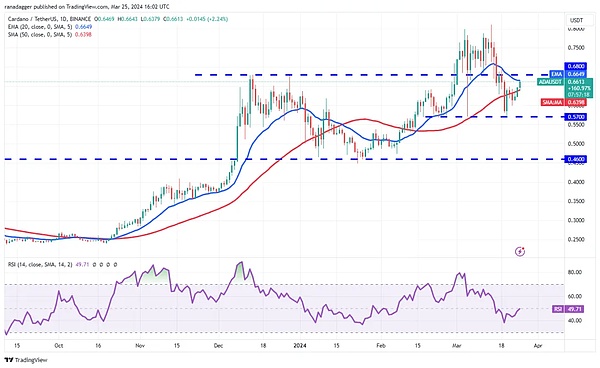
Task: Click the TradingView logo at the bottom
Action: 26,360
